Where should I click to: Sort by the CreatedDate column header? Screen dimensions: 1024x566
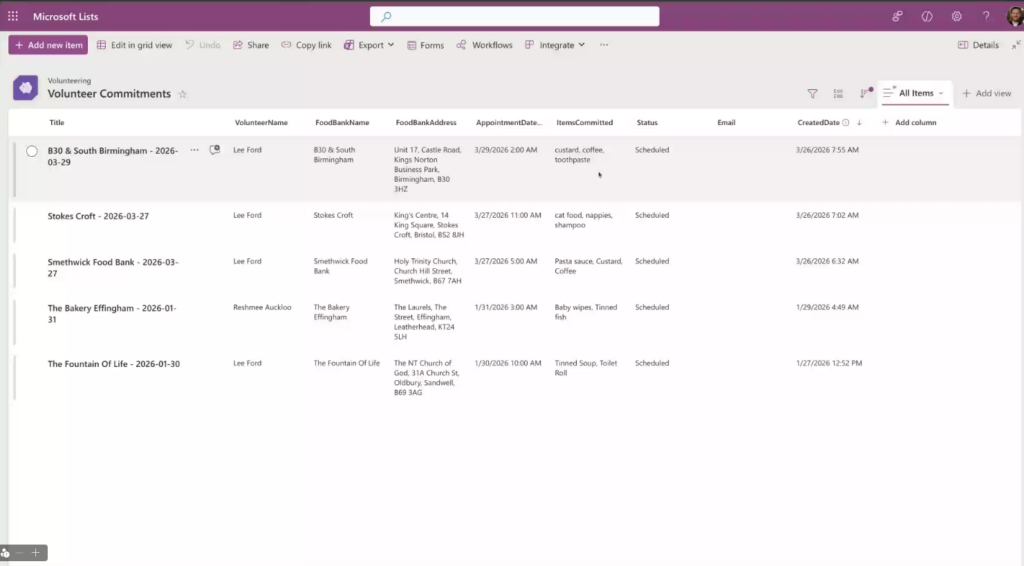(x=820, y=123)
